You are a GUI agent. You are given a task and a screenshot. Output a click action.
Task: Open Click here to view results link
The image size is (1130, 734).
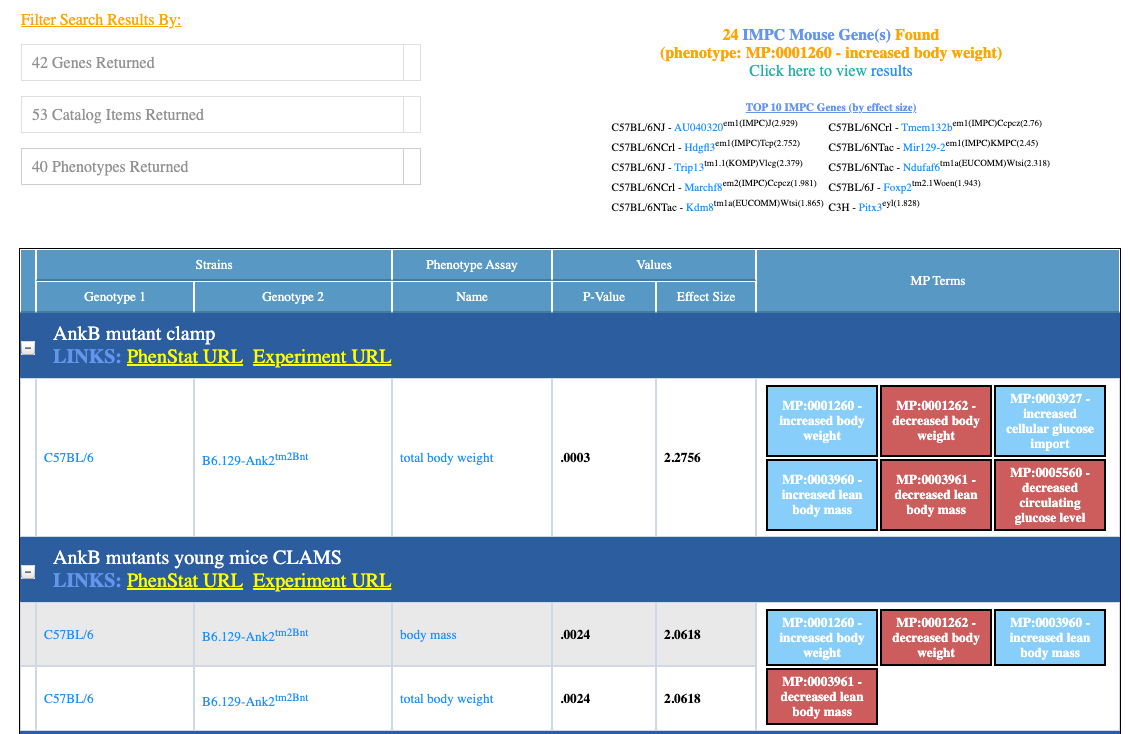click(x=830, y=71)
